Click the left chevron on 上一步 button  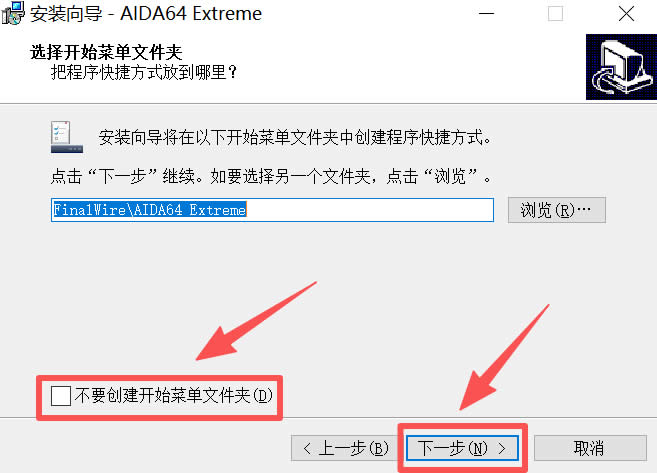point(307,449)
